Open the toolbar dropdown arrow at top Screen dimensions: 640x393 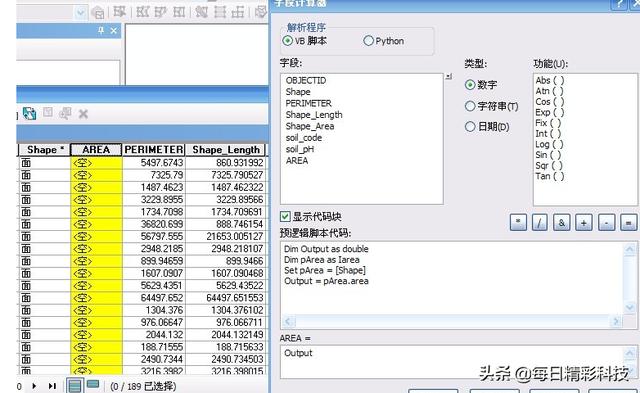tap(80, 13)
